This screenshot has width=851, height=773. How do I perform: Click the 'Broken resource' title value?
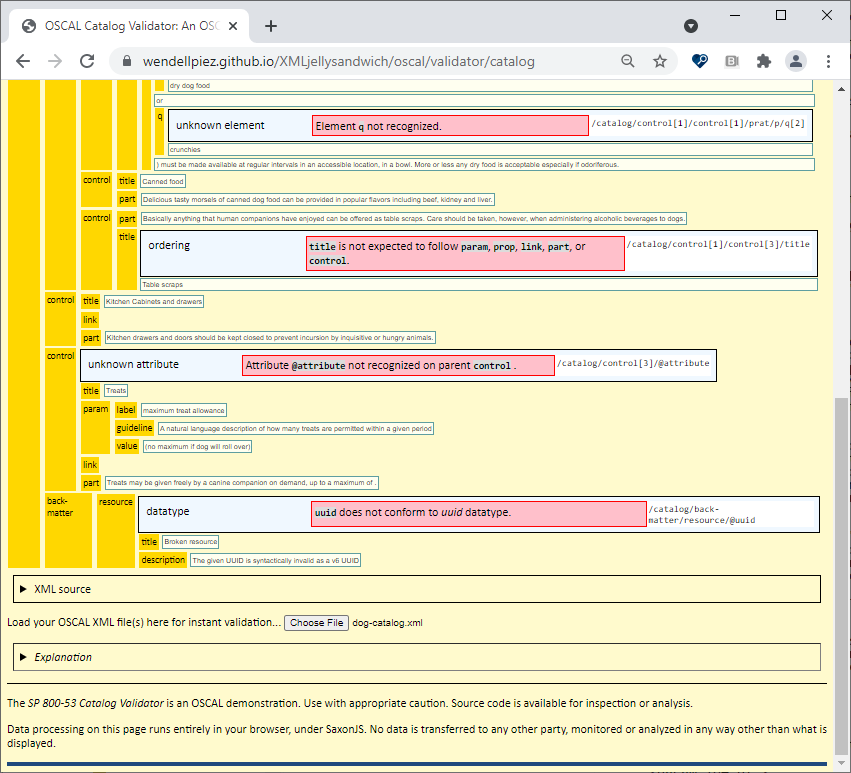[x=190, y=542]
